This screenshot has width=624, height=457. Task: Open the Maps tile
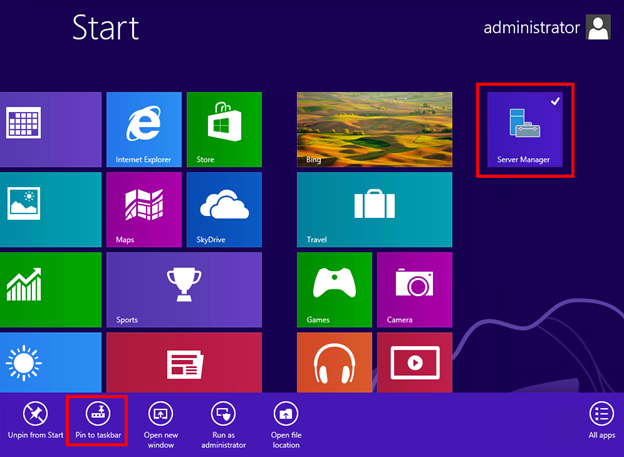tap(144, 209)
